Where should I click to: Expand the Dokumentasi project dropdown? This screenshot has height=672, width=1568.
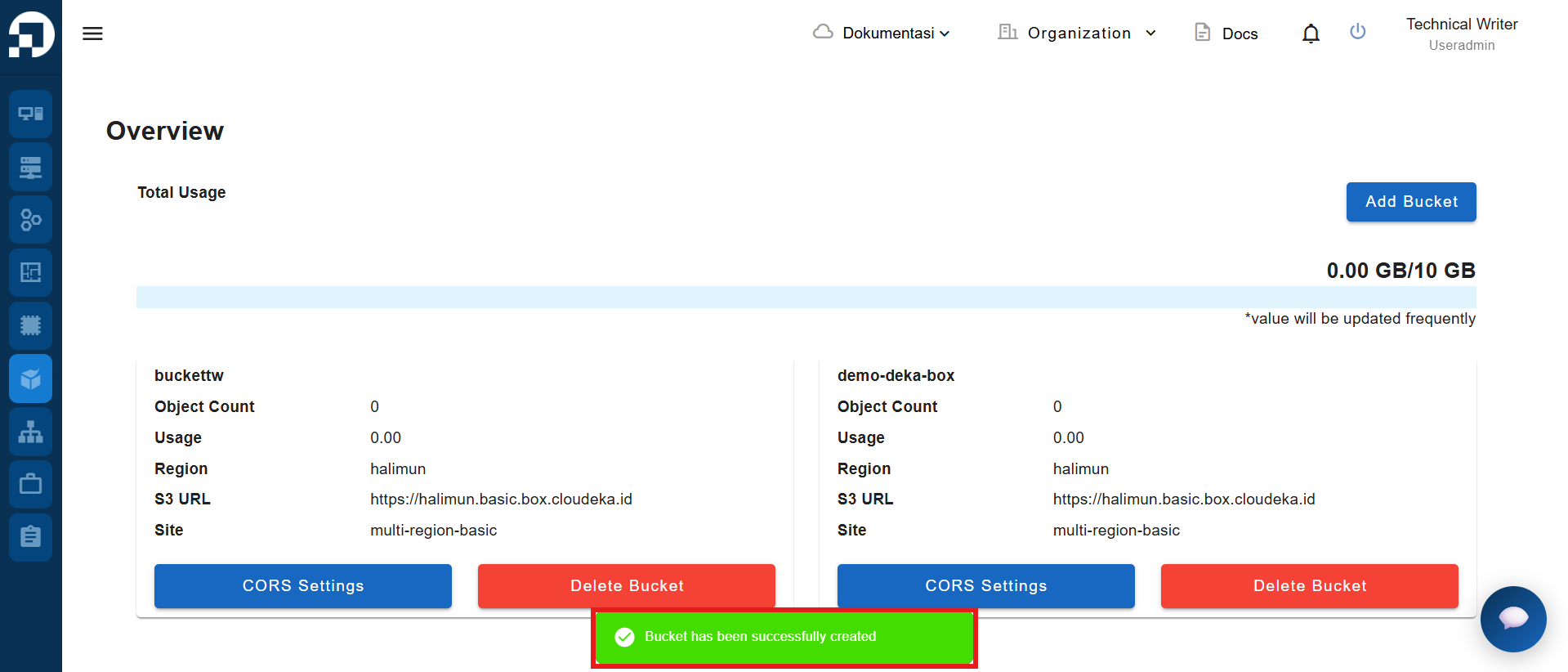coord(882,33)
